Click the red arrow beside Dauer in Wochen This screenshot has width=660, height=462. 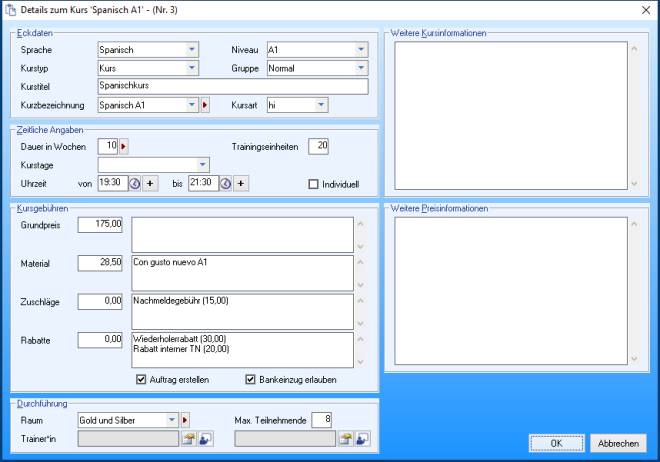click(125, 146)
